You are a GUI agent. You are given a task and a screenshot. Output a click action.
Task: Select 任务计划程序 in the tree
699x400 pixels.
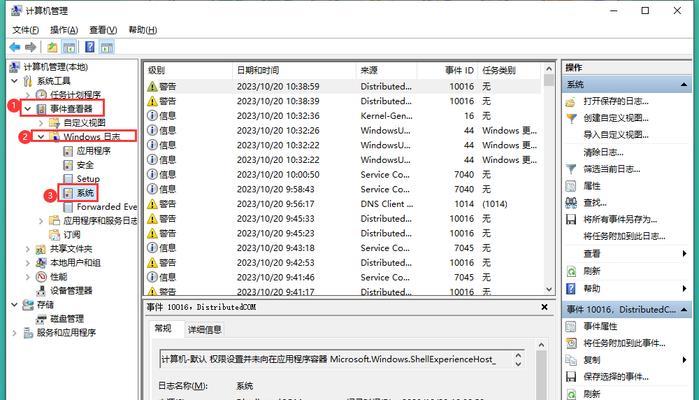(75, 95)
